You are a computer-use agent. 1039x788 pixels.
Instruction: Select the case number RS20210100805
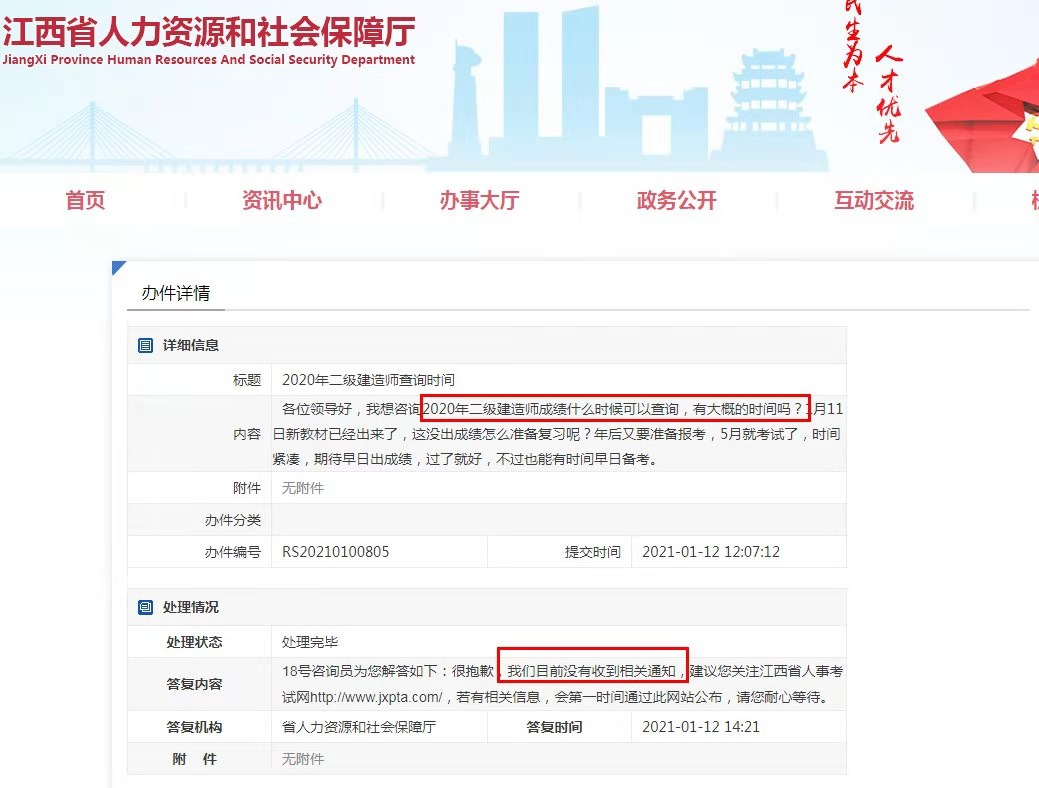pyautogui.click(x=336, y=550)
